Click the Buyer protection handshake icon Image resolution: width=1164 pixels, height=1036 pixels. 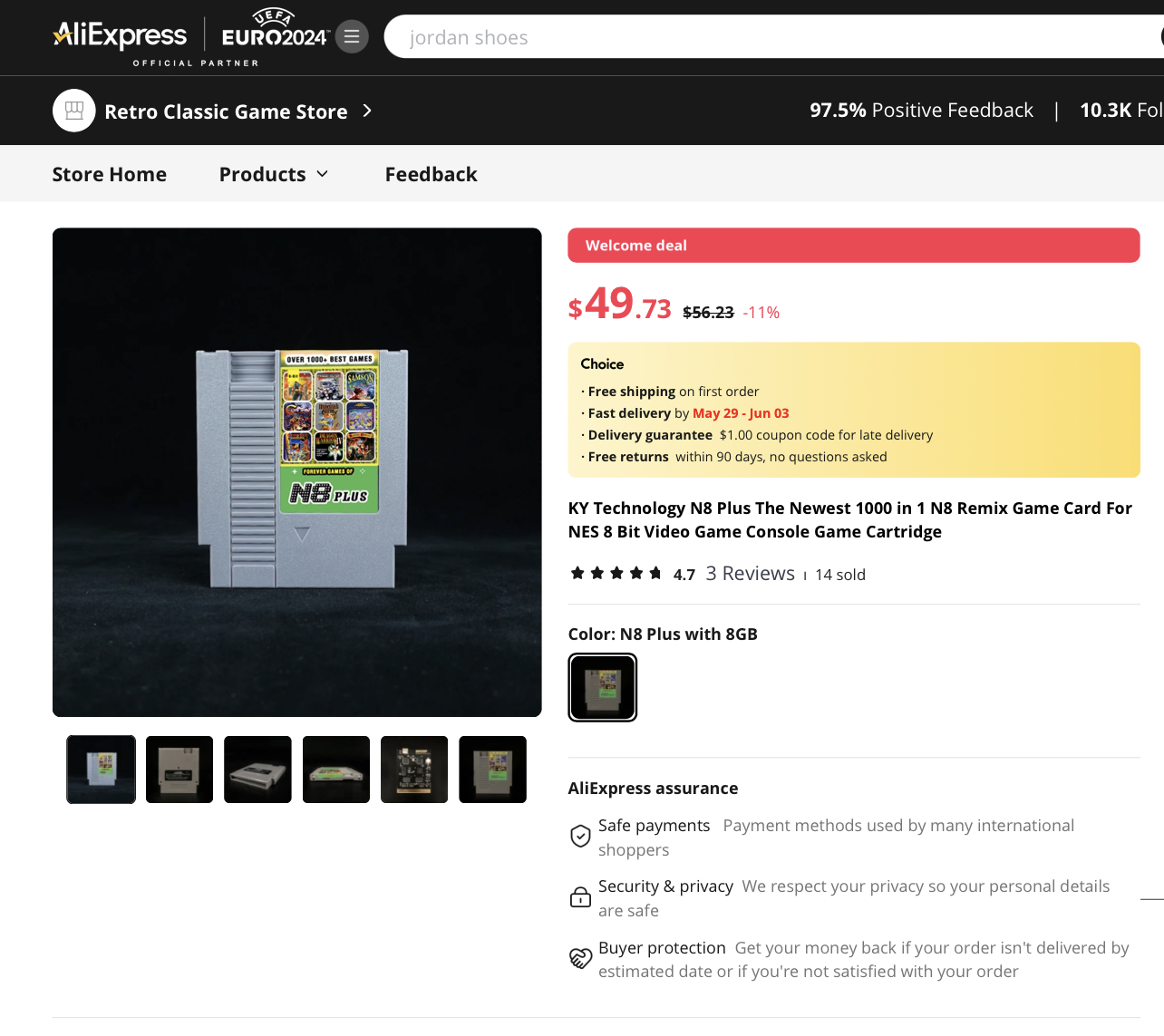[580, 958]
